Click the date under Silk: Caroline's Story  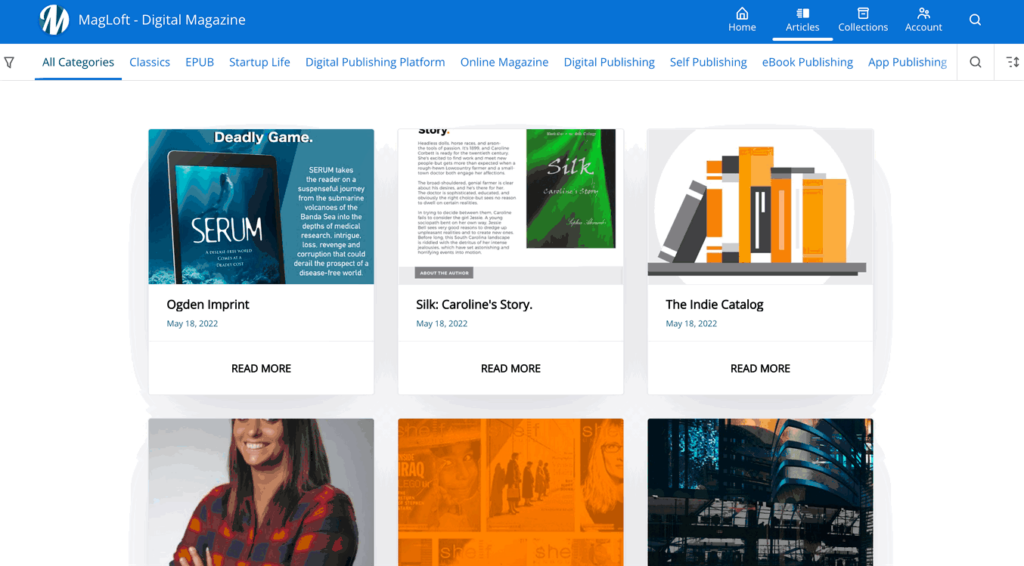441,323
